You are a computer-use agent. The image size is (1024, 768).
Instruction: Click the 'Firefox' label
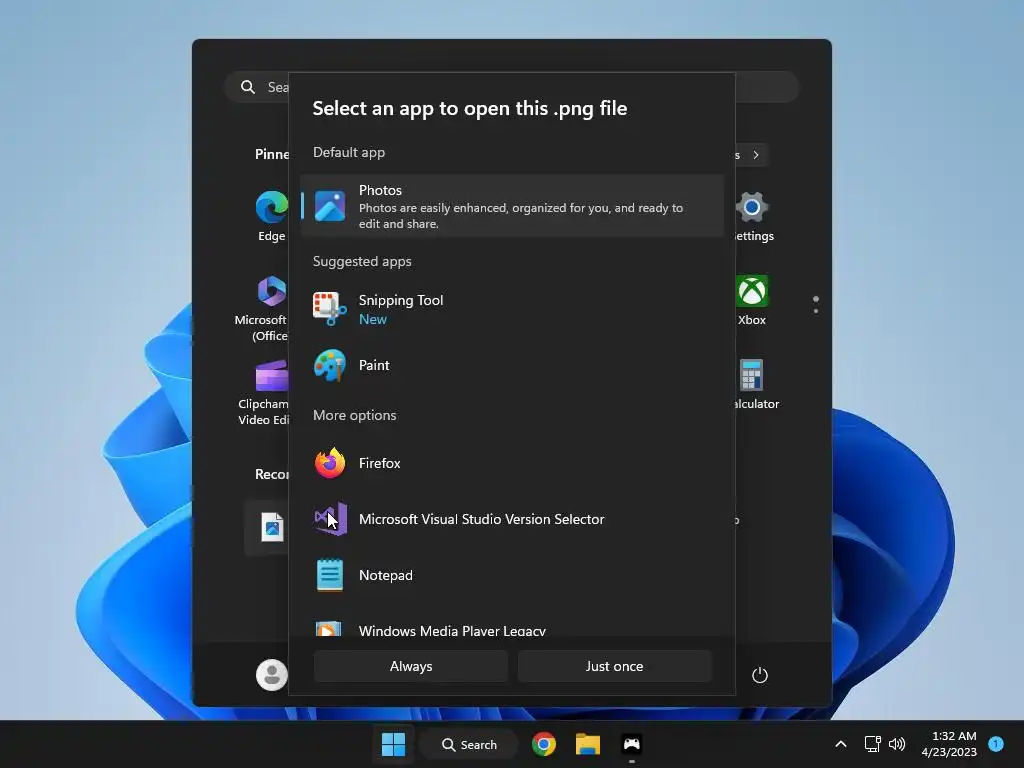[379, 463]
